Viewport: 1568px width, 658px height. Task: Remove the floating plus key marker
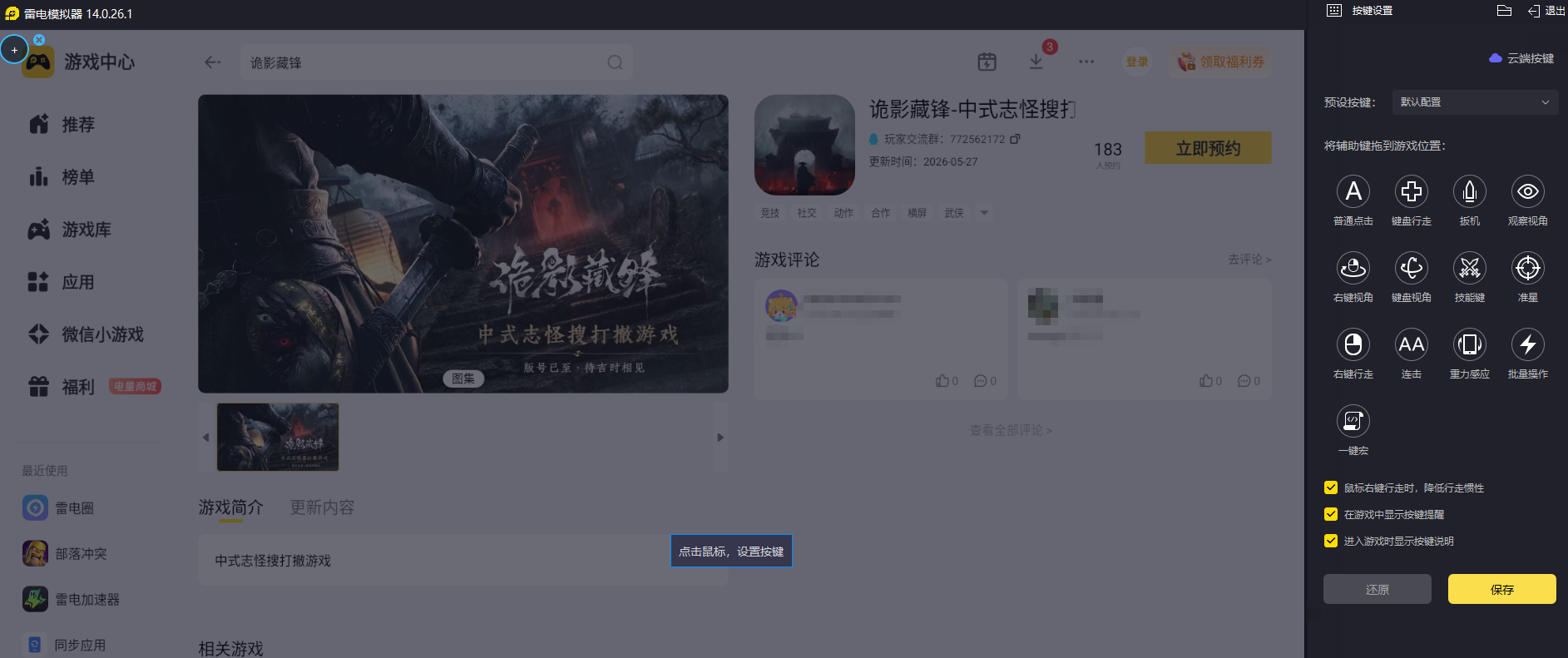pyautogui.click(x=39, y=39)
